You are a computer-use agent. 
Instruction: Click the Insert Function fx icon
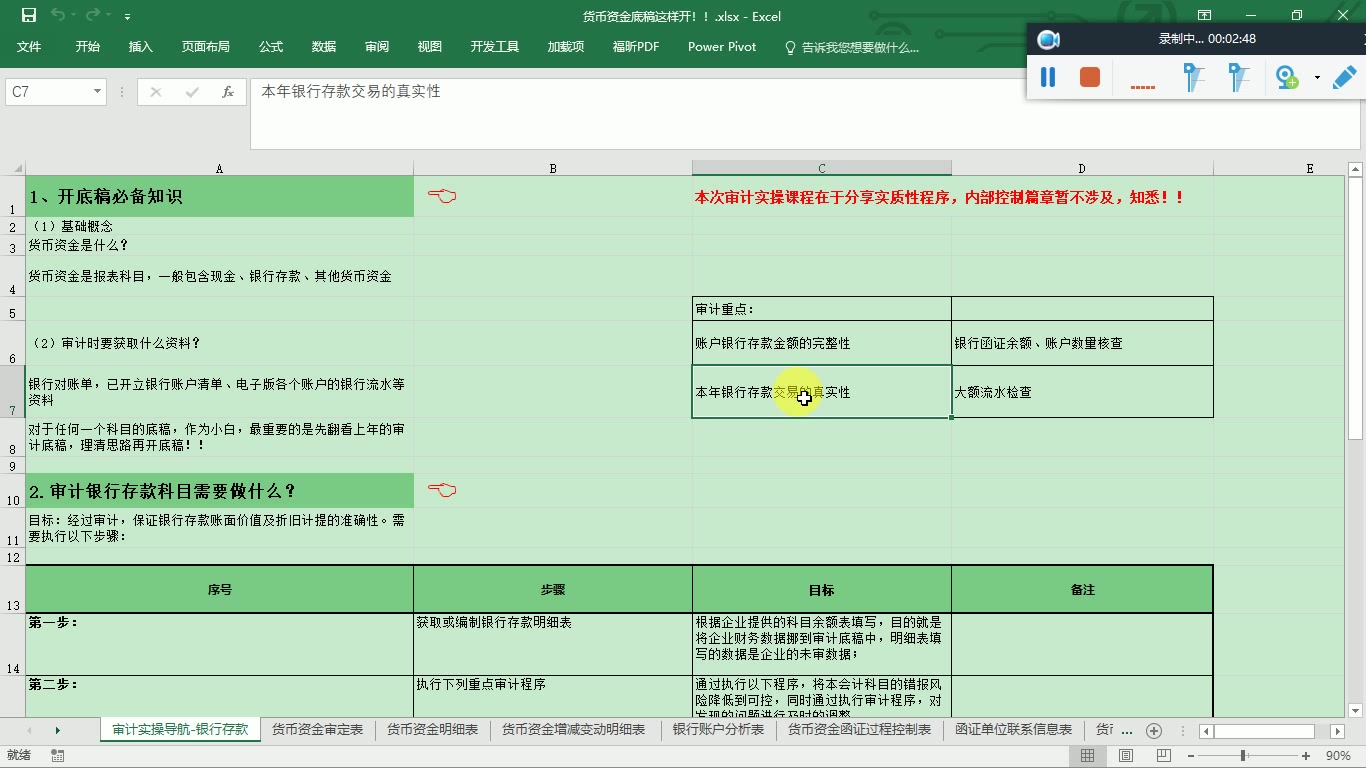pyautogui.click(x=228, y=92)
